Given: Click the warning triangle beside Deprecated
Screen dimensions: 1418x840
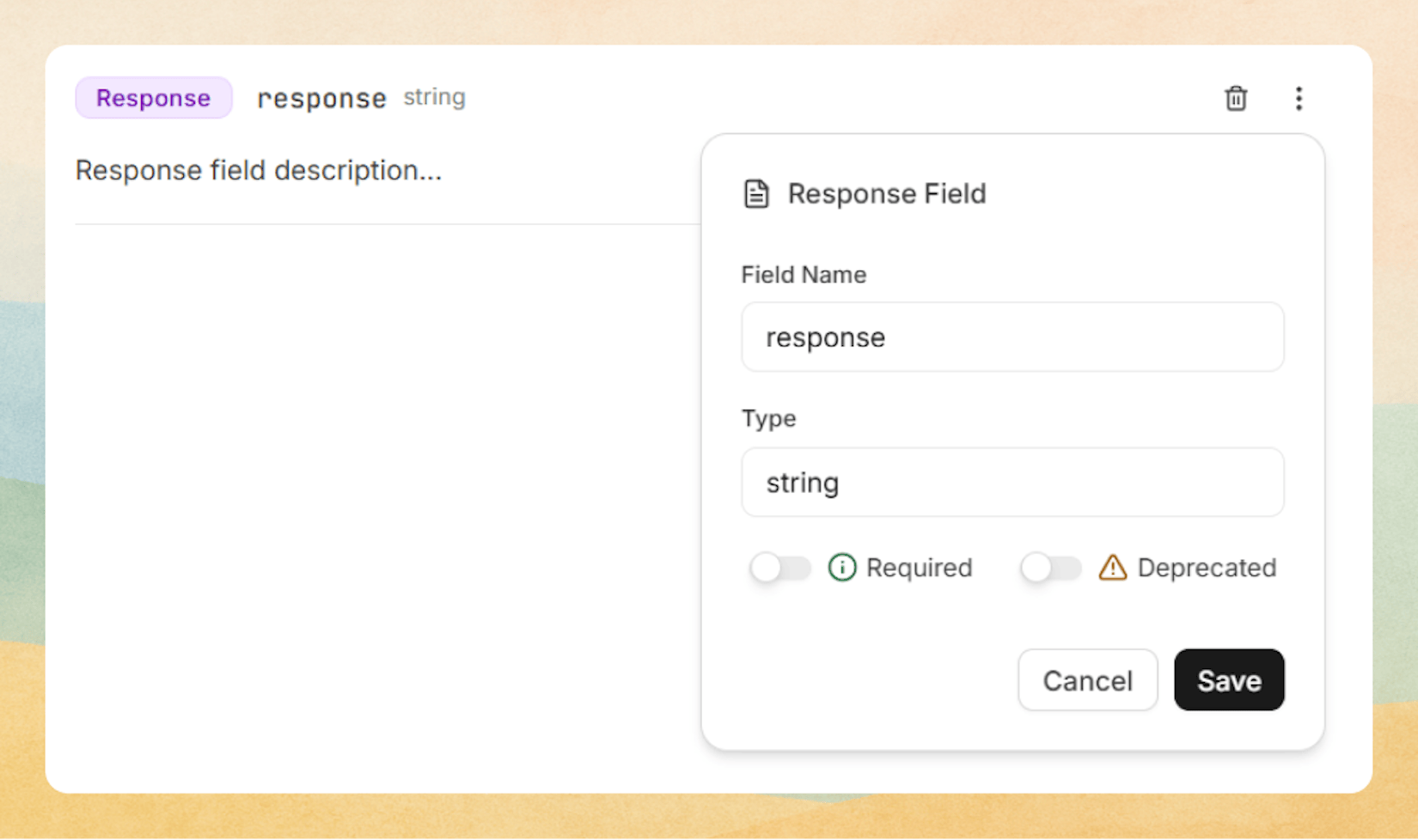Looking at the screenshot, I should coord(1112,568).
